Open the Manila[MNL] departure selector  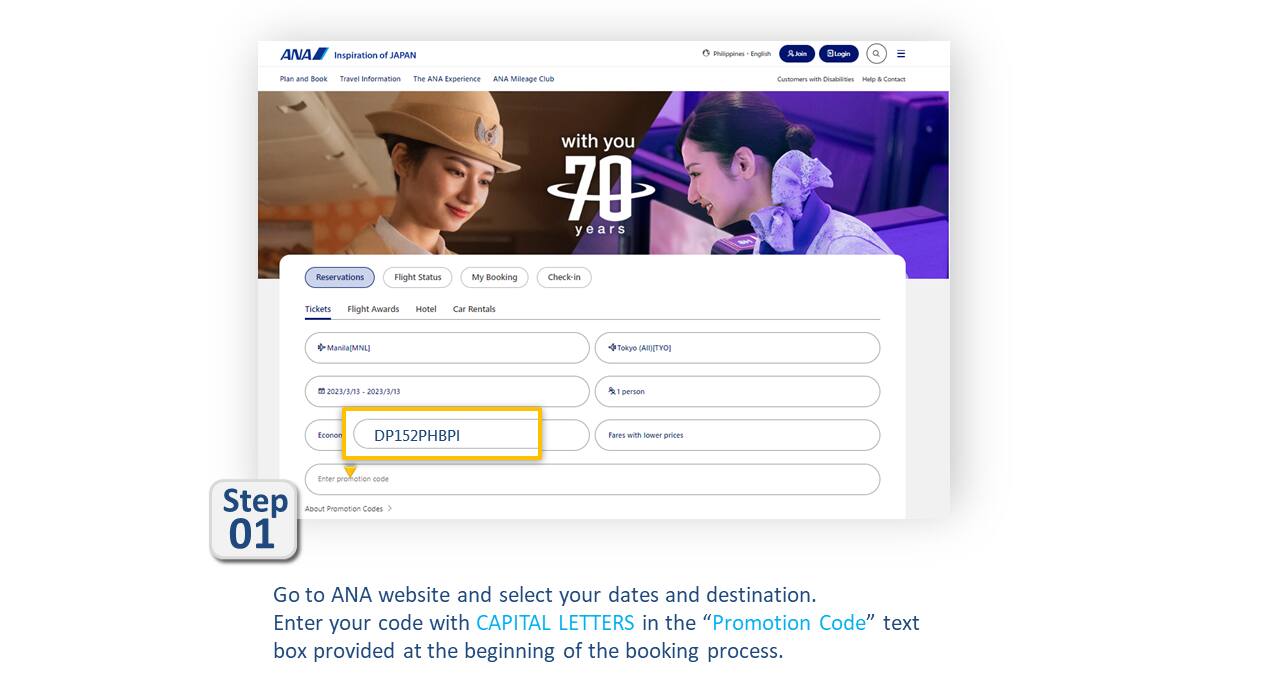[x=447, y=348]
